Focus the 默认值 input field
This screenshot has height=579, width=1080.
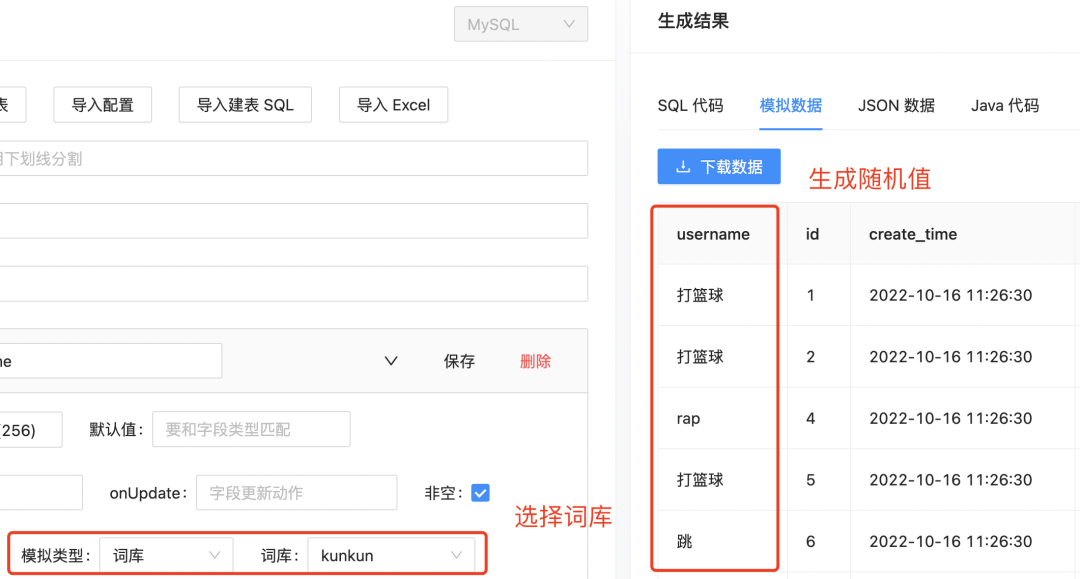[x=251, y=429]
